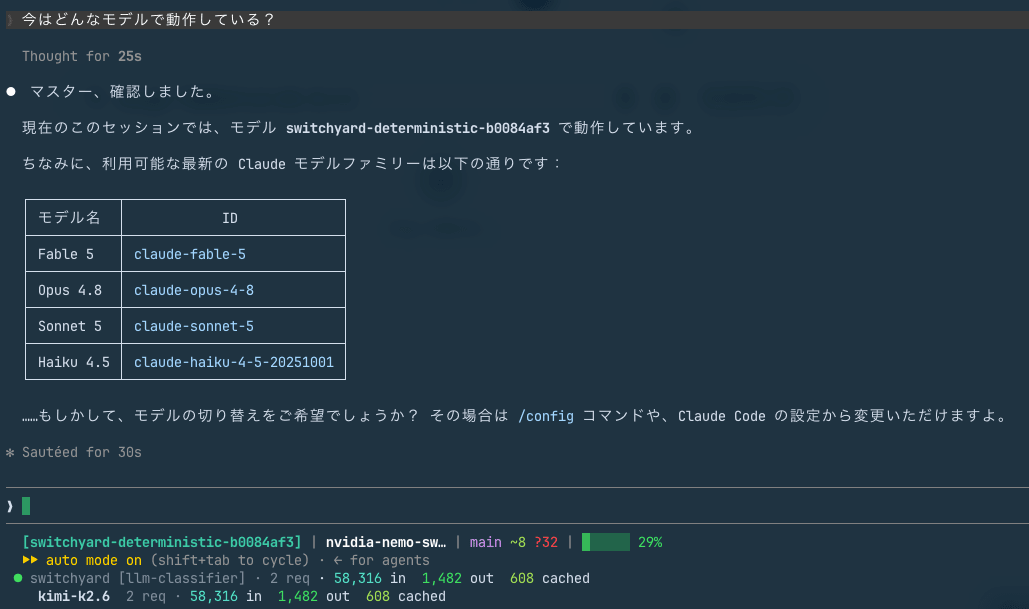Toggle the "auto mode on" indicator
Viewport: 1029px width, 609px height.
(94, 560)
